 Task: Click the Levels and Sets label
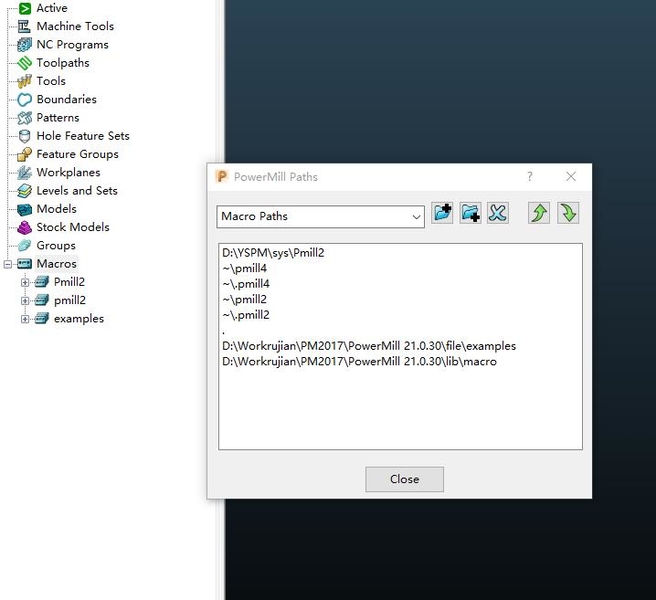[x=77, y=191]
